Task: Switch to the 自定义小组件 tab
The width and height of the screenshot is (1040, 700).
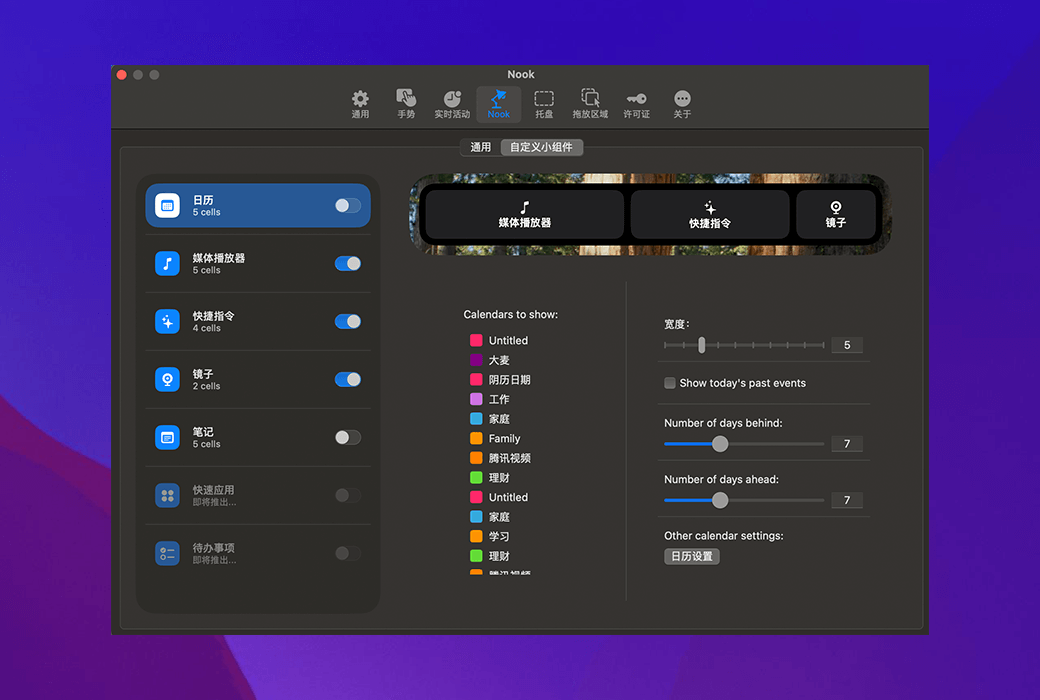Action: click(541, 146)
